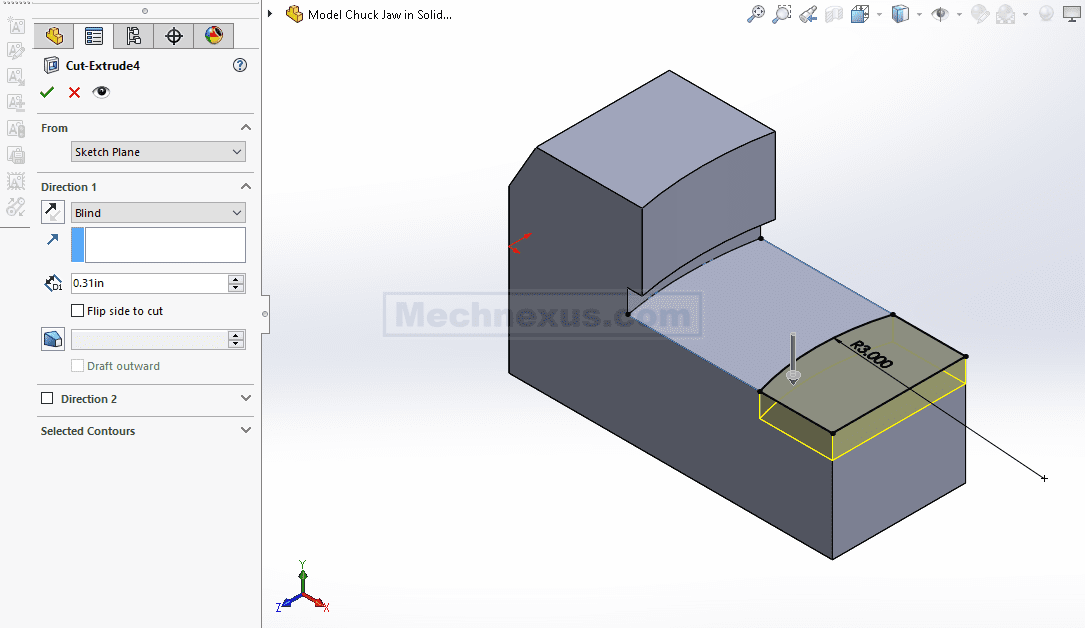
Task: Click the Hide/Show Items eye icon
Action: point(940,14)
